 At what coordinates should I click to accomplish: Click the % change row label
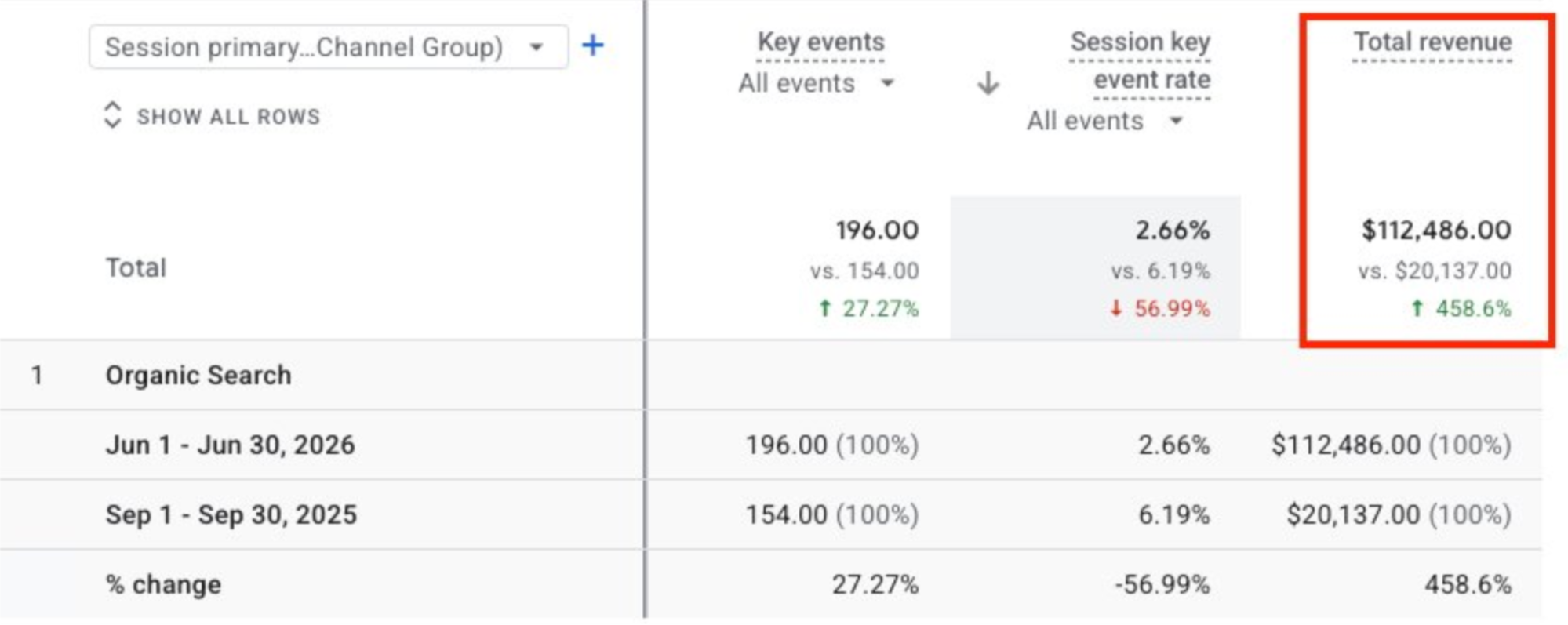(x=163, y=584)
